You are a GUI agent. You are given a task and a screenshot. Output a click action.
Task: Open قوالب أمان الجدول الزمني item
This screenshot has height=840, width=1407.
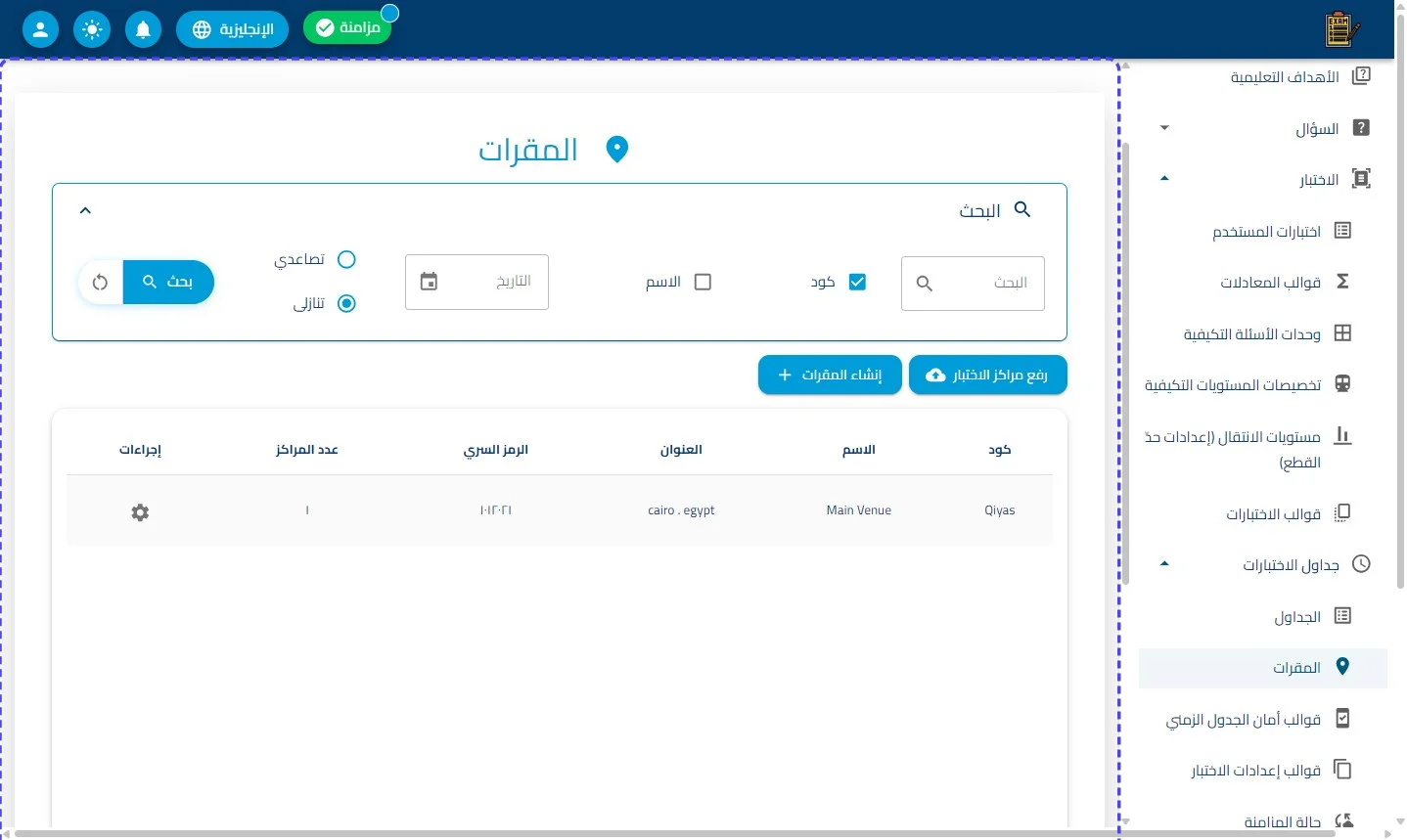[x=1263, y=719]
